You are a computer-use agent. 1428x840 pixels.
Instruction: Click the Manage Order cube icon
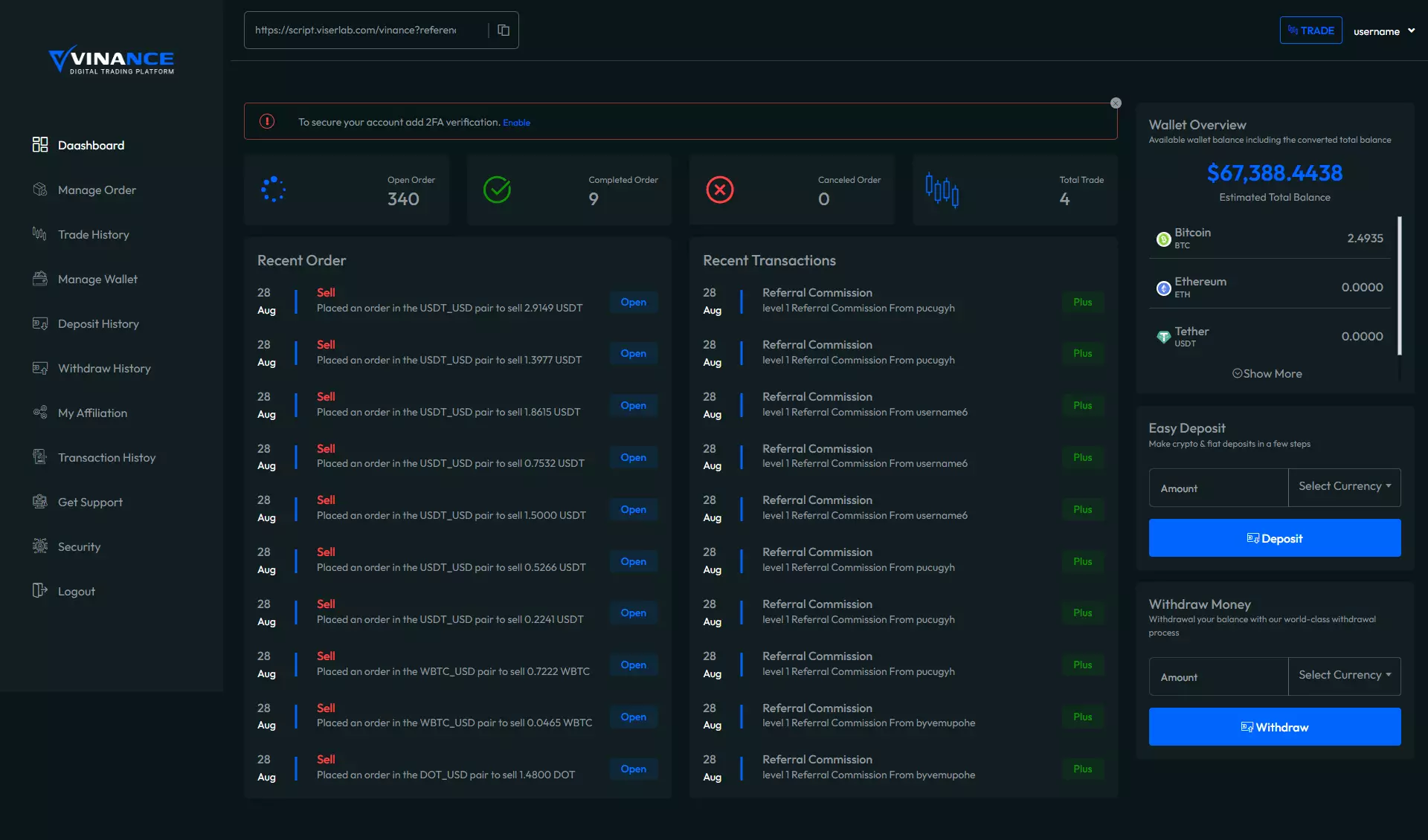coord(40,190)
